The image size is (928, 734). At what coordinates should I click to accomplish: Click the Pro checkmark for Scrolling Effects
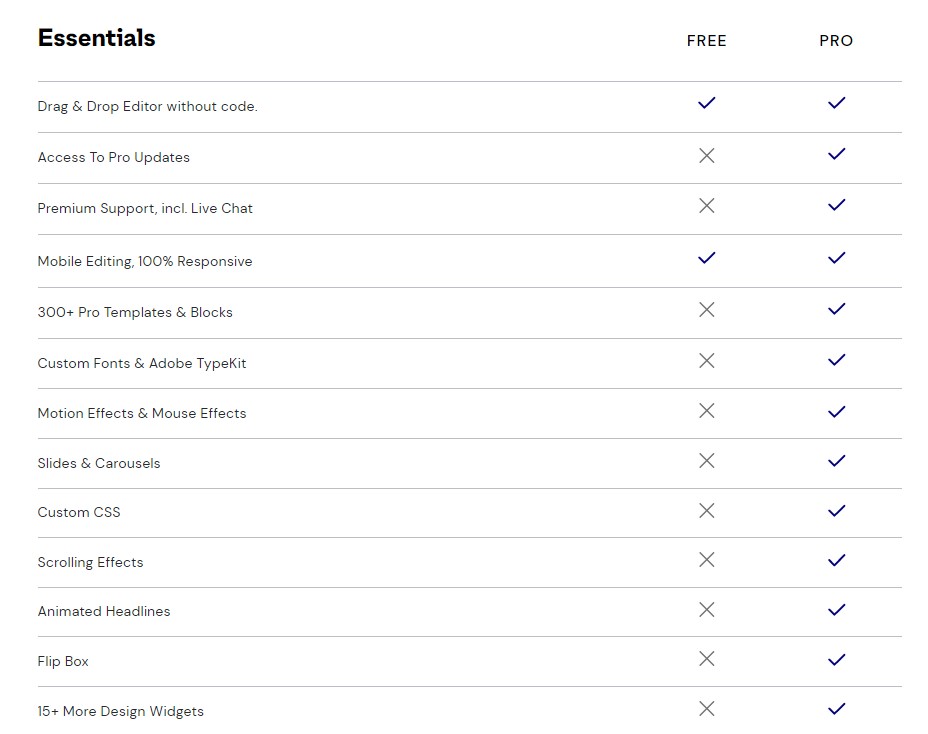click(836, 560)
